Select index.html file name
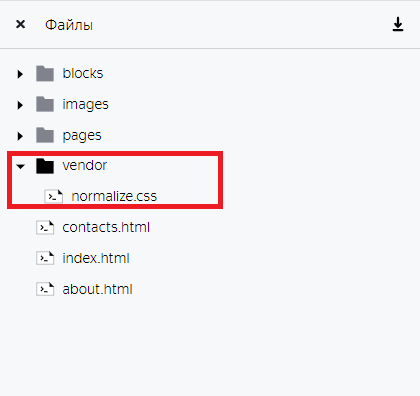420x396 pixels. (x=96, y=258)
